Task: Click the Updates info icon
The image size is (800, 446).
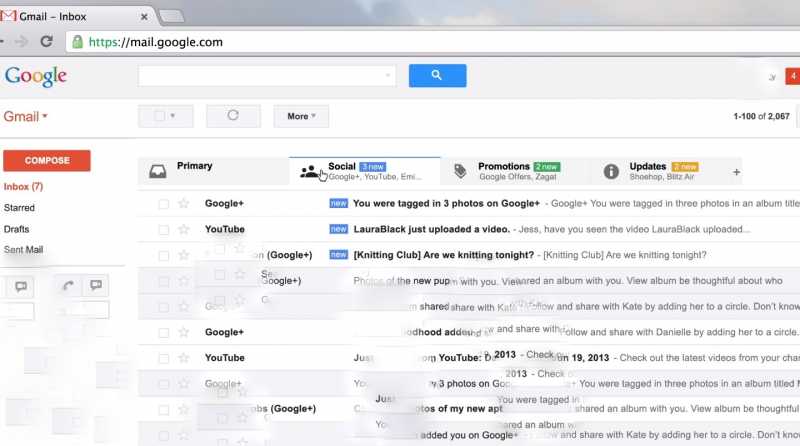Action: click(x=611, y=171)
